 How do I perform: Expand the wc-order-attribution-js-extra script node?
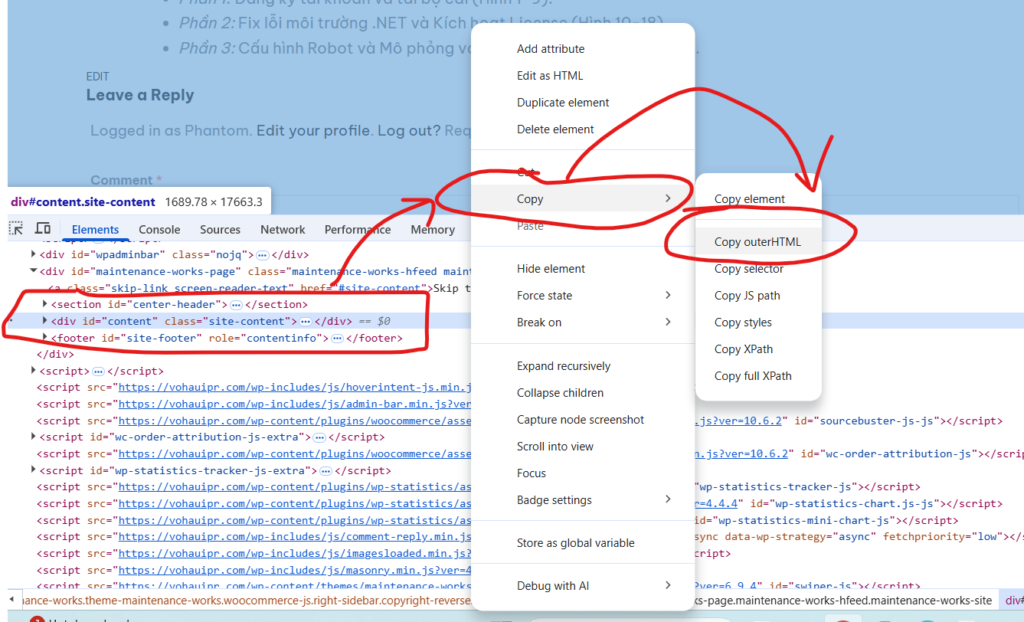pyautogui.click(x=33, y=437)
